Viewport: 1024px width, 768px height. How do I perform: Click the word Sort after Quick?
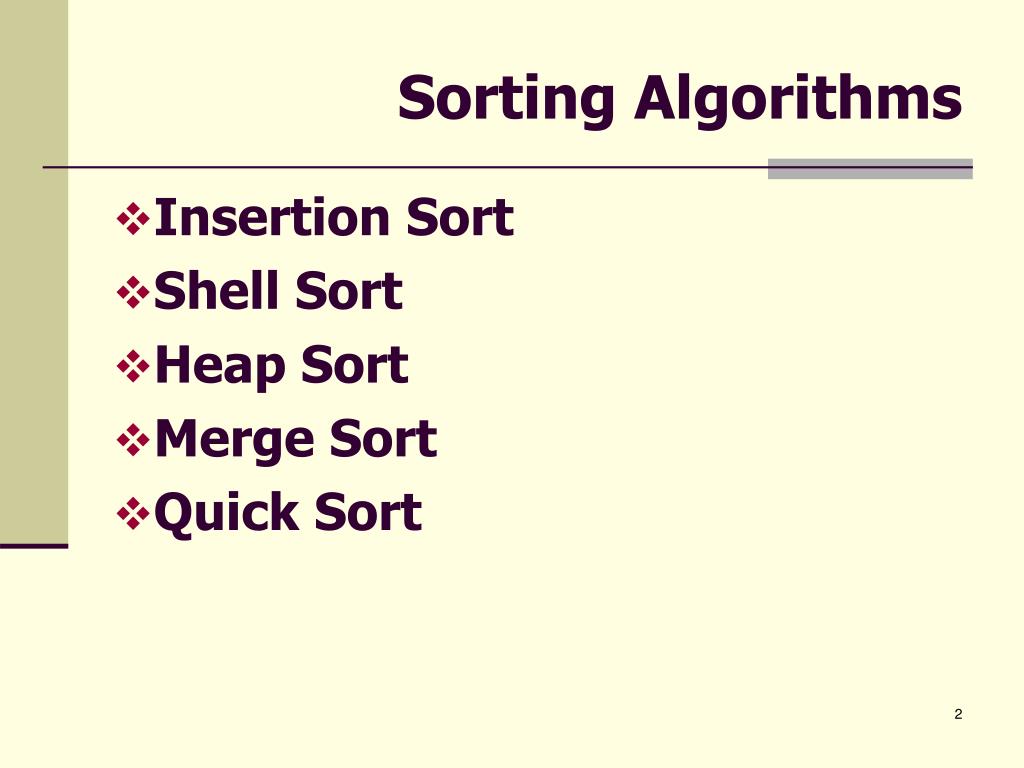pyautogui.click(x=368, y=512)
